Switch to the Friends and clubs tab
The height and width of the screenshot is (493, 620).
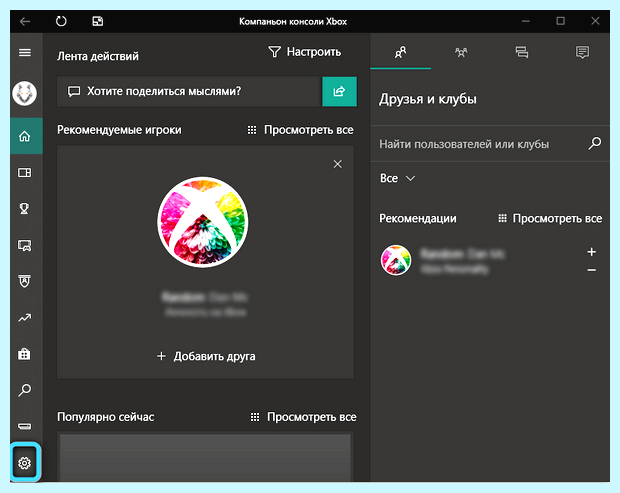[x=401, y=52]
